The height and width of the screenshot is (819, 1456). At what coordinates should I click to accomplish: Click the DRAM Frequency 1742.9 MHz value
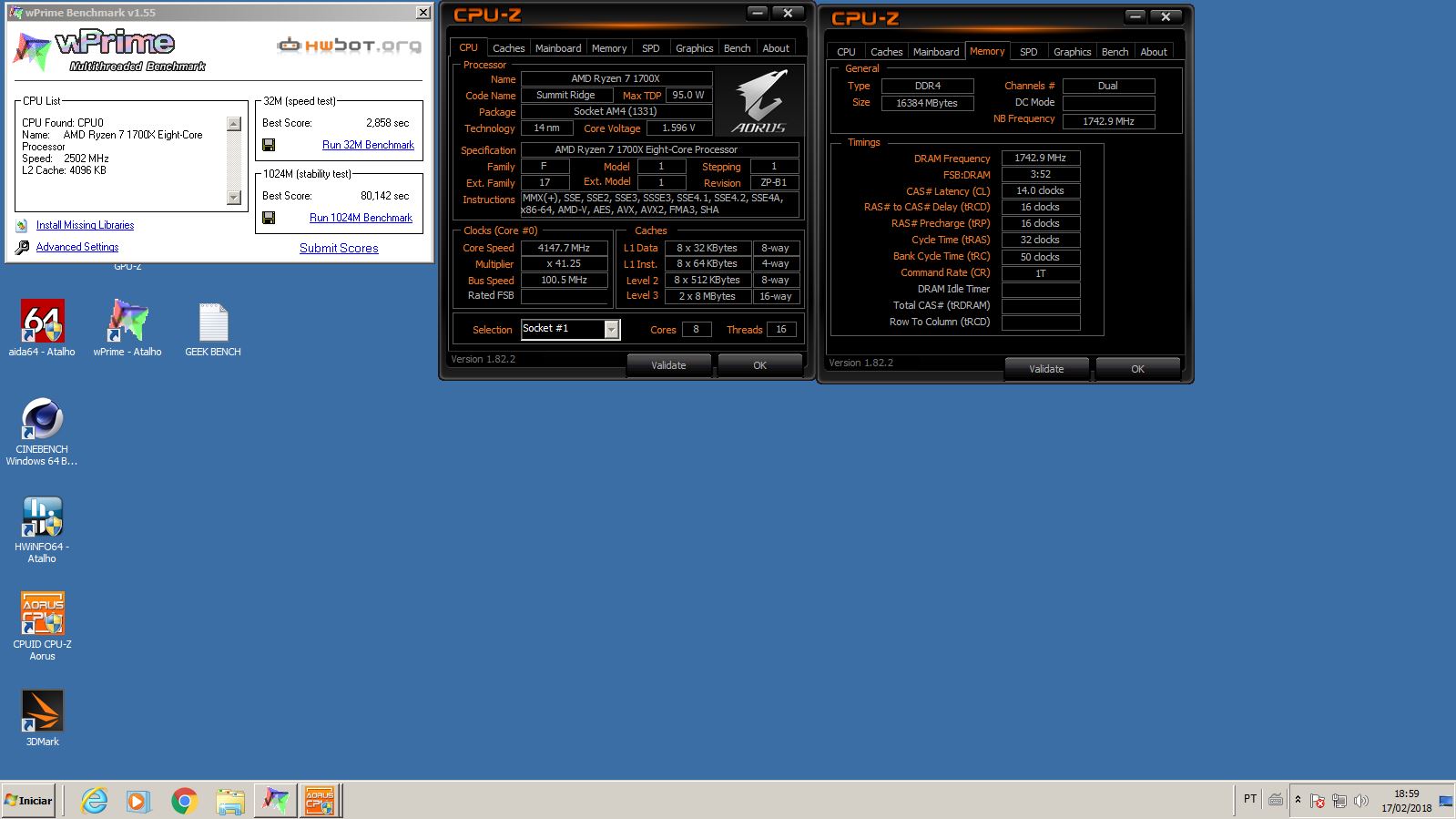tap(1041, 158)
